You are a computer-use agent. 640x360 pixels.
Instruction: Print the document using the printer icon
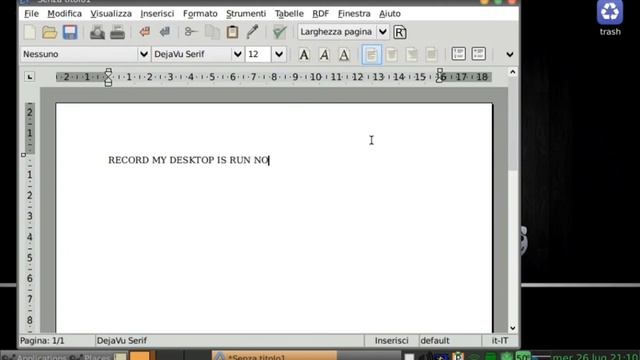(x=118, y=32)
